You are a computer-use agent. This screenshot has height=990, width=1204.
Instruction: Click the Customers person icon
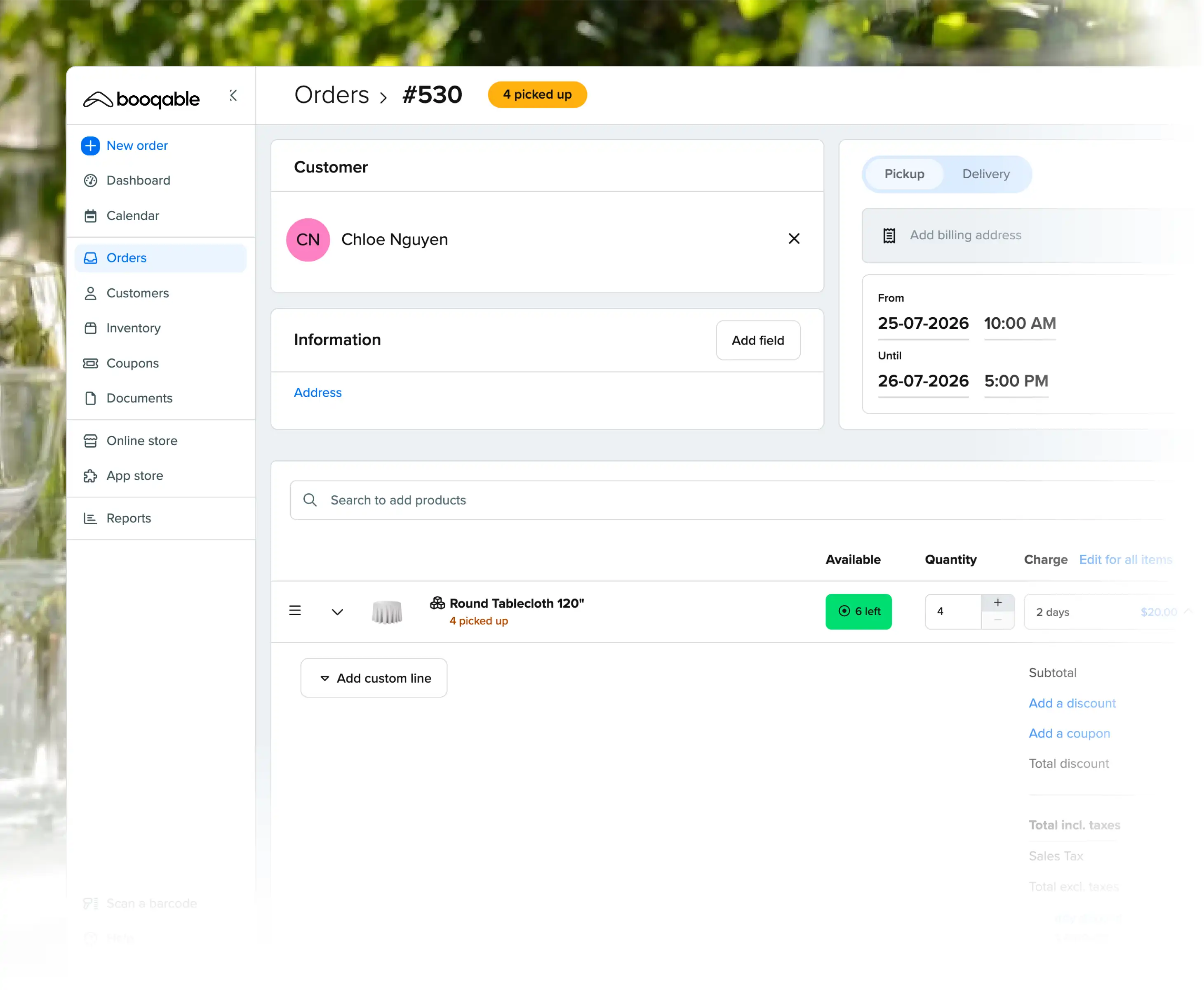pyautogui.click(x=90, y=293)
